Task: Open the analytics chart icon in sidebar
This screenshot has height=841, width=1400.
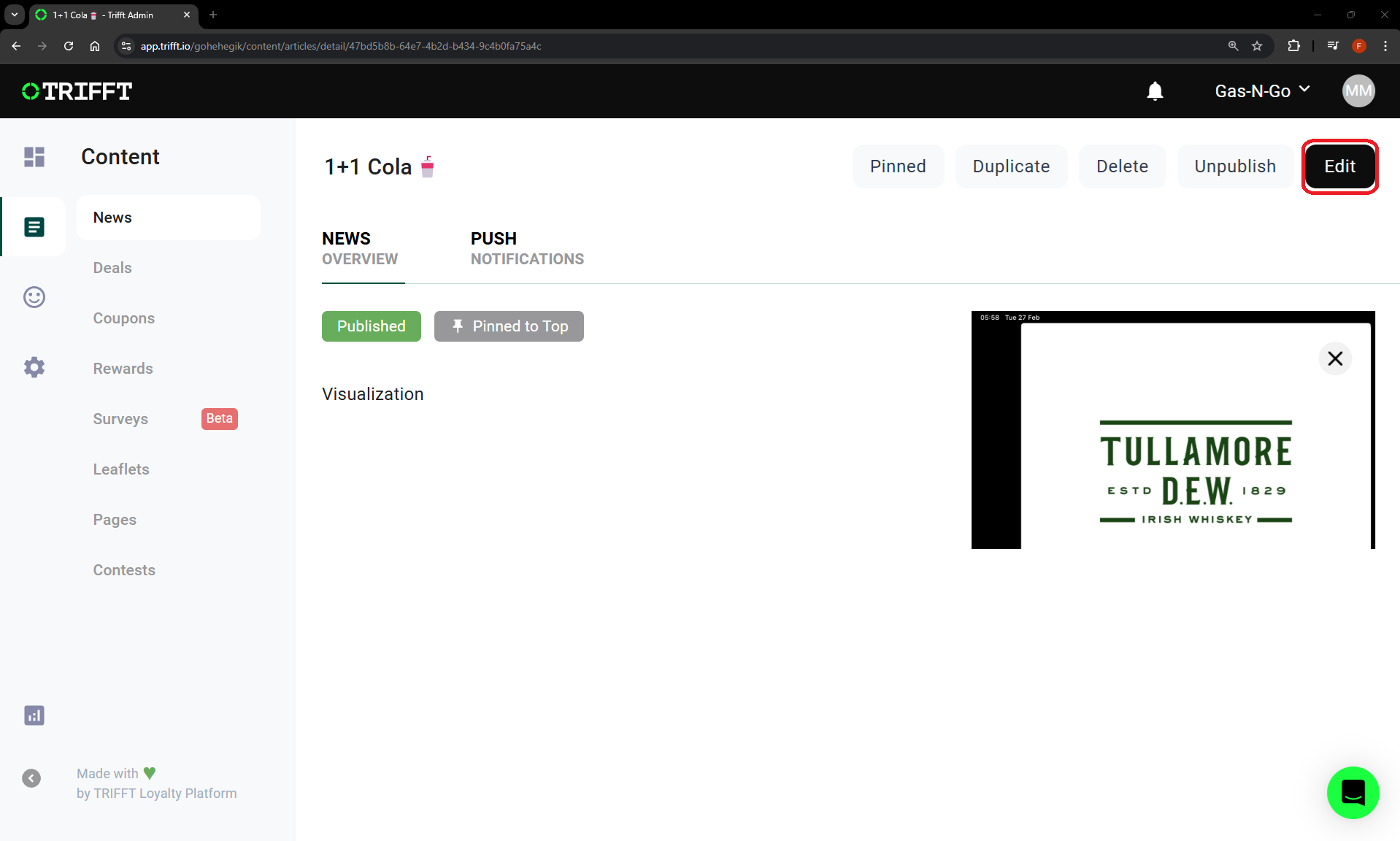Action: click(x=34, y=715)
